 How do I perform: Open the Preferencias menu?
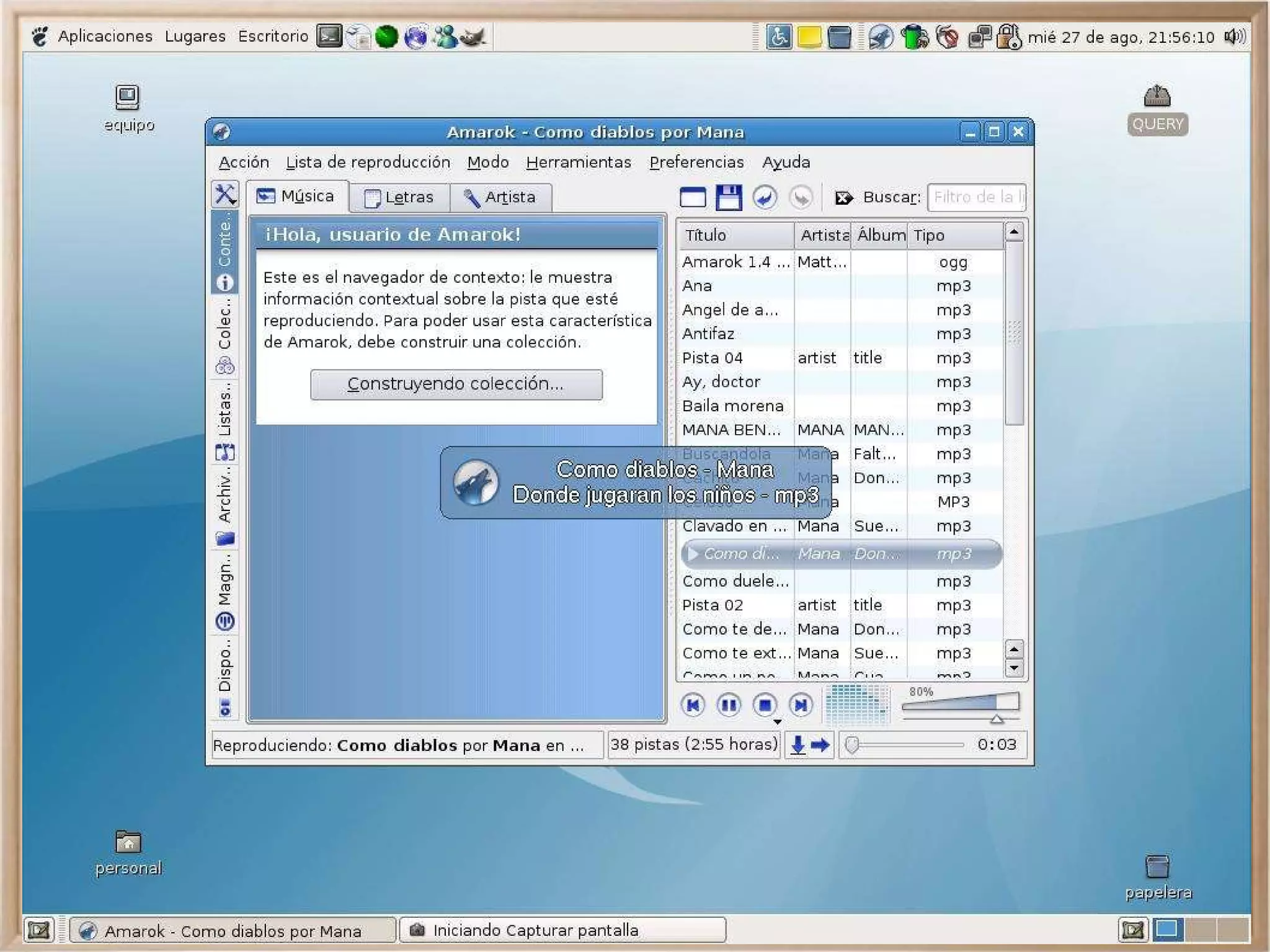(696, 162)
